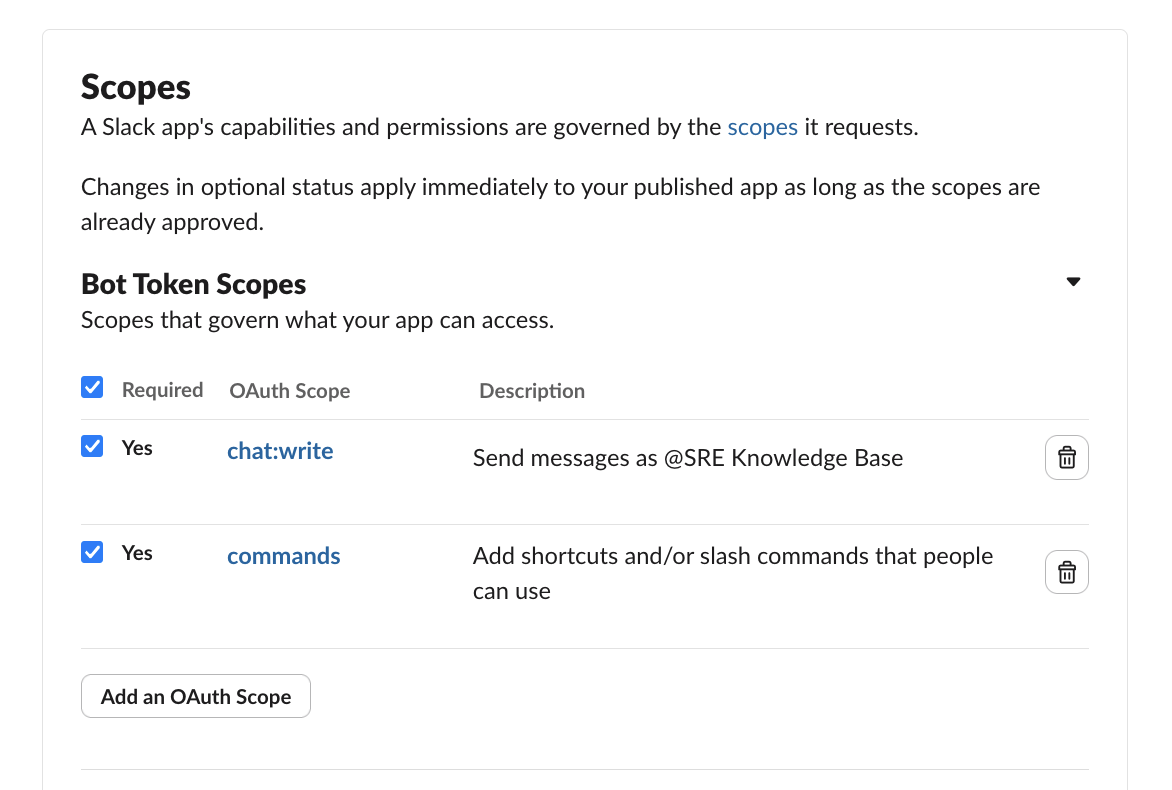The height and width of the screenshot is (790, 1172).
Task: Click the 'Scopes that govern' subtitle text
Action: (317, 321)
